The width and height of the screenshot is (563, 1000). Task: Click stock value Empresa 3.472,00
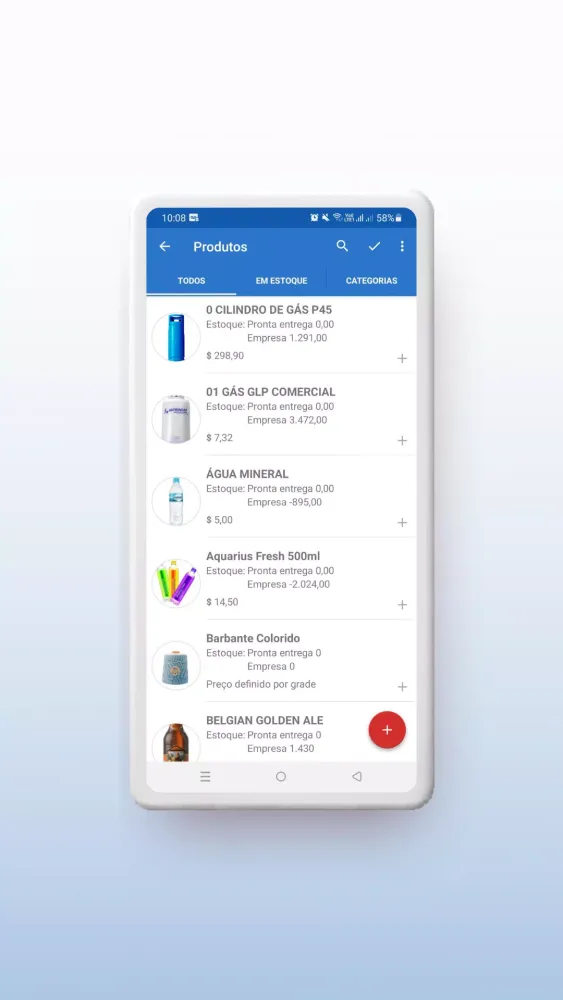(x=287, y=420)
